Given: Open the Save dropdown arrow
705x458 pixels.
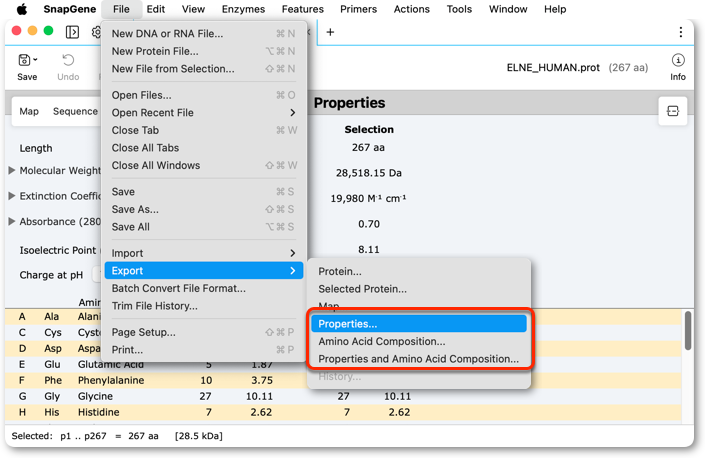Looking at the screenshot, I should [36, 60].
